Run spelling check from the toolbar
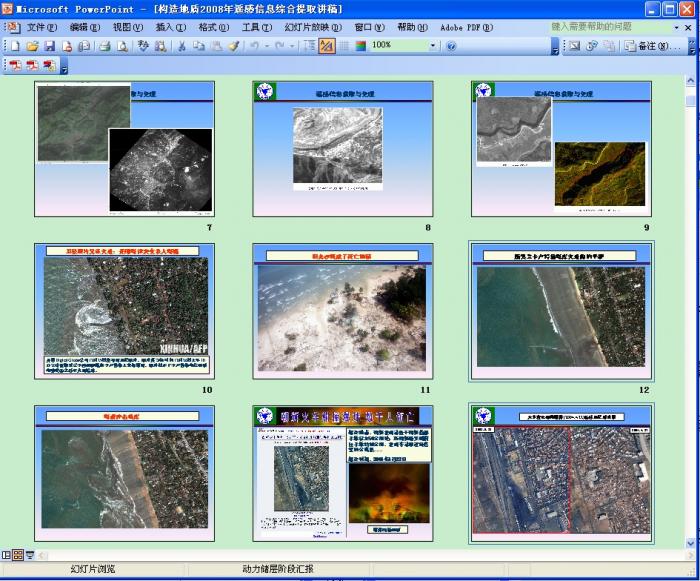 tap(143, 46)
